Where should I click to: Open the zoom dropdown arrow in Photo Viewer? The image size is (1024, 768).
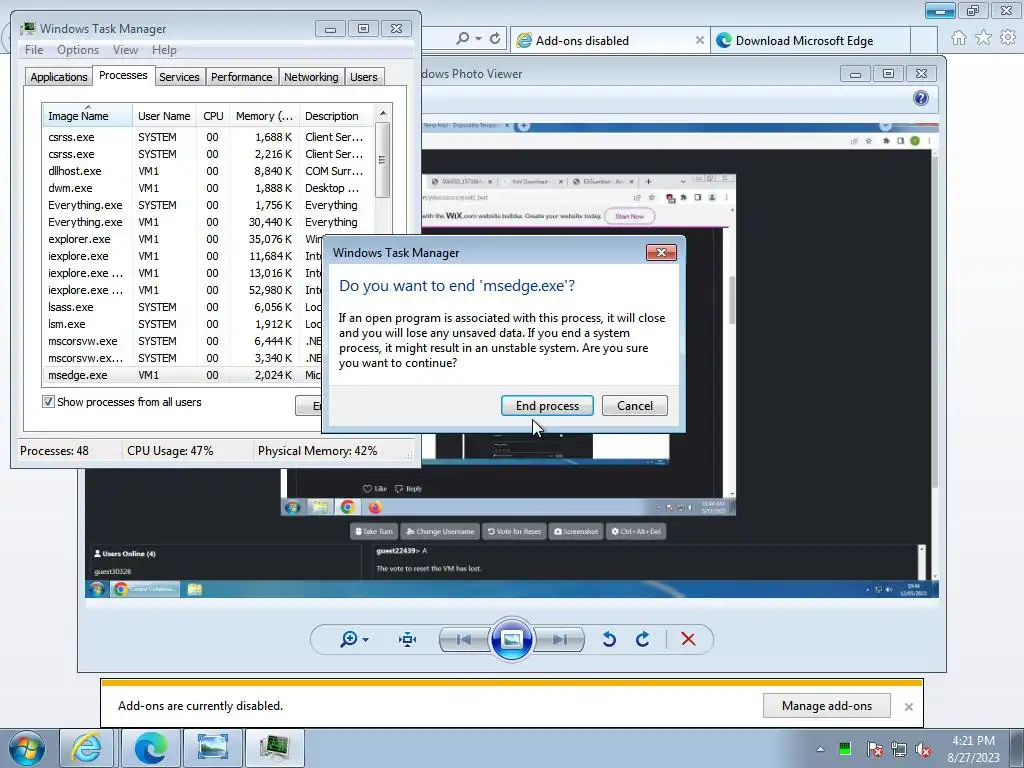coord(365,639)
